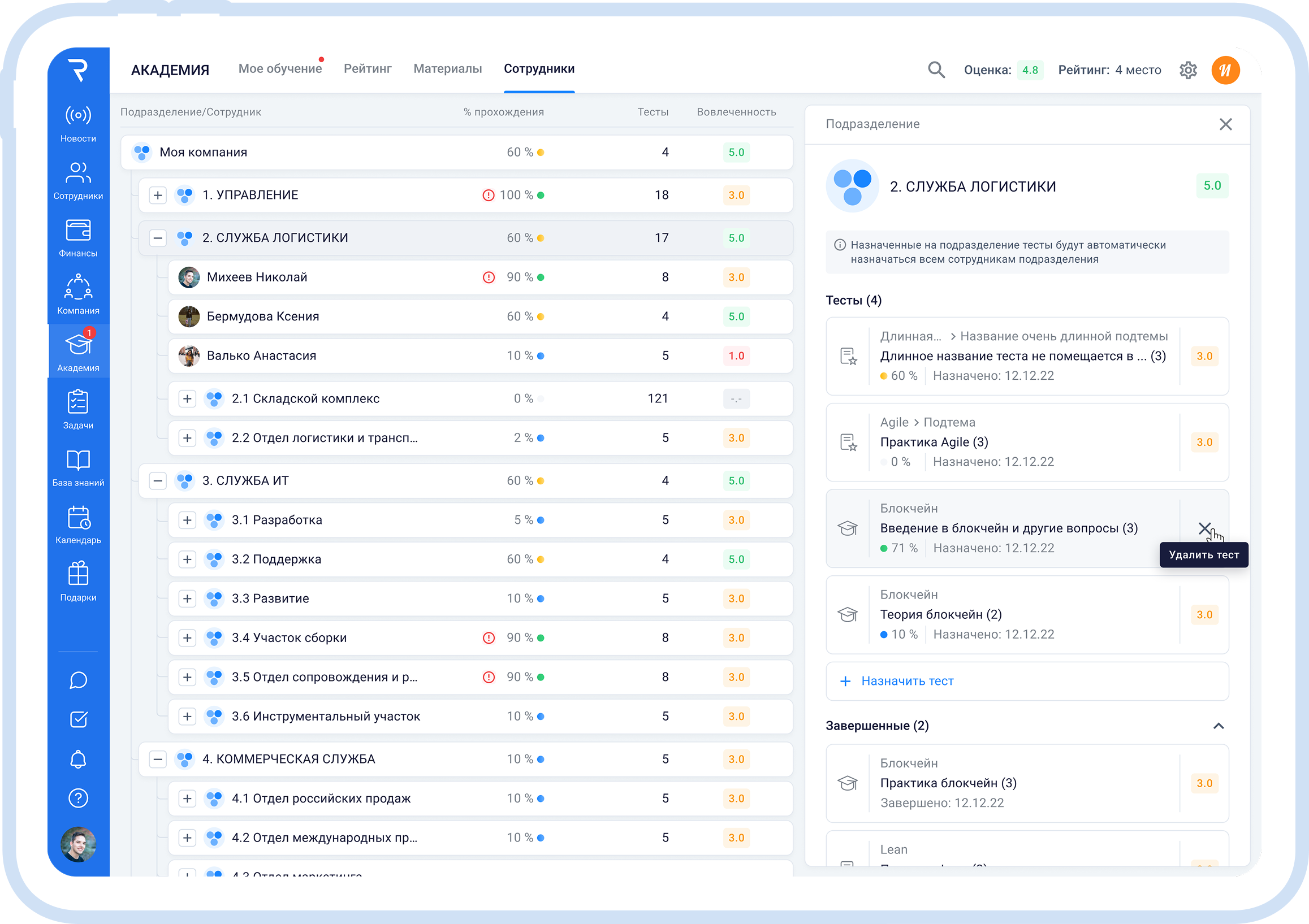Viewport: 1309px width, 924px height.
Task: Click the Моя компания group icon
Action: click(x=141, y=153)
